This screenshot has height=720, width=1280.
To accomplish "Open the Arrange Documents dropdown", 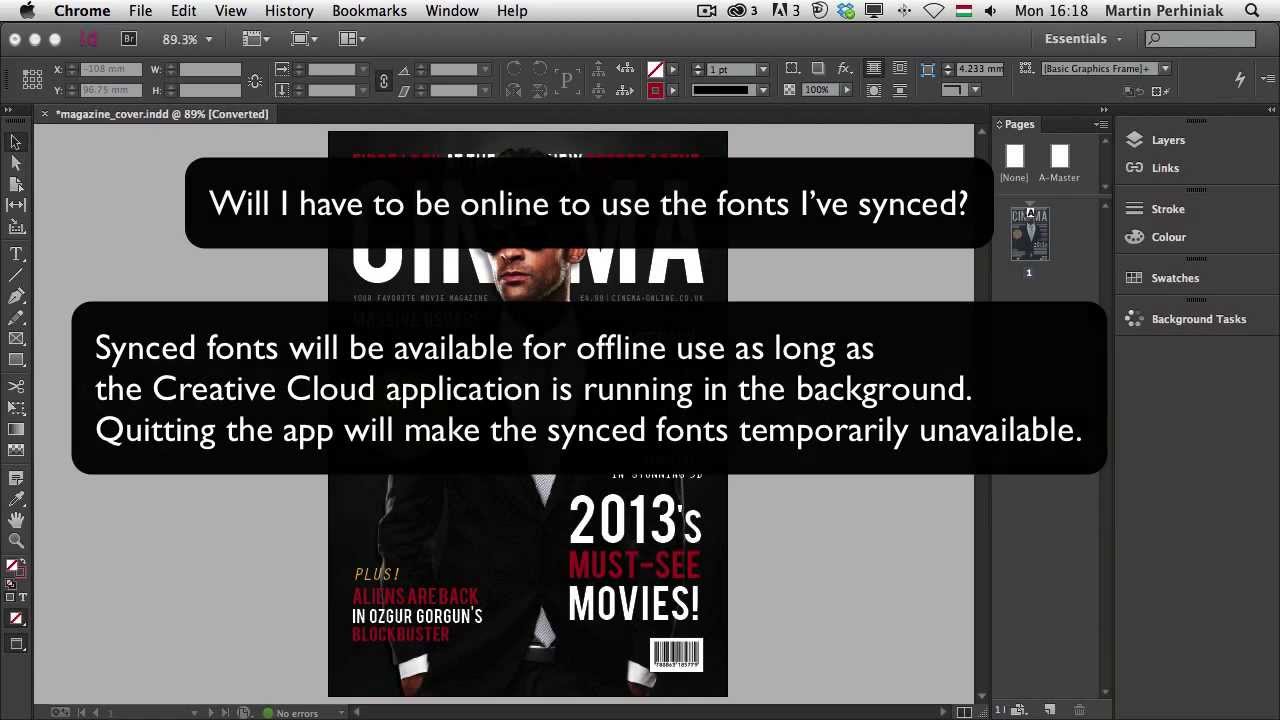I will tap(353, 39).
